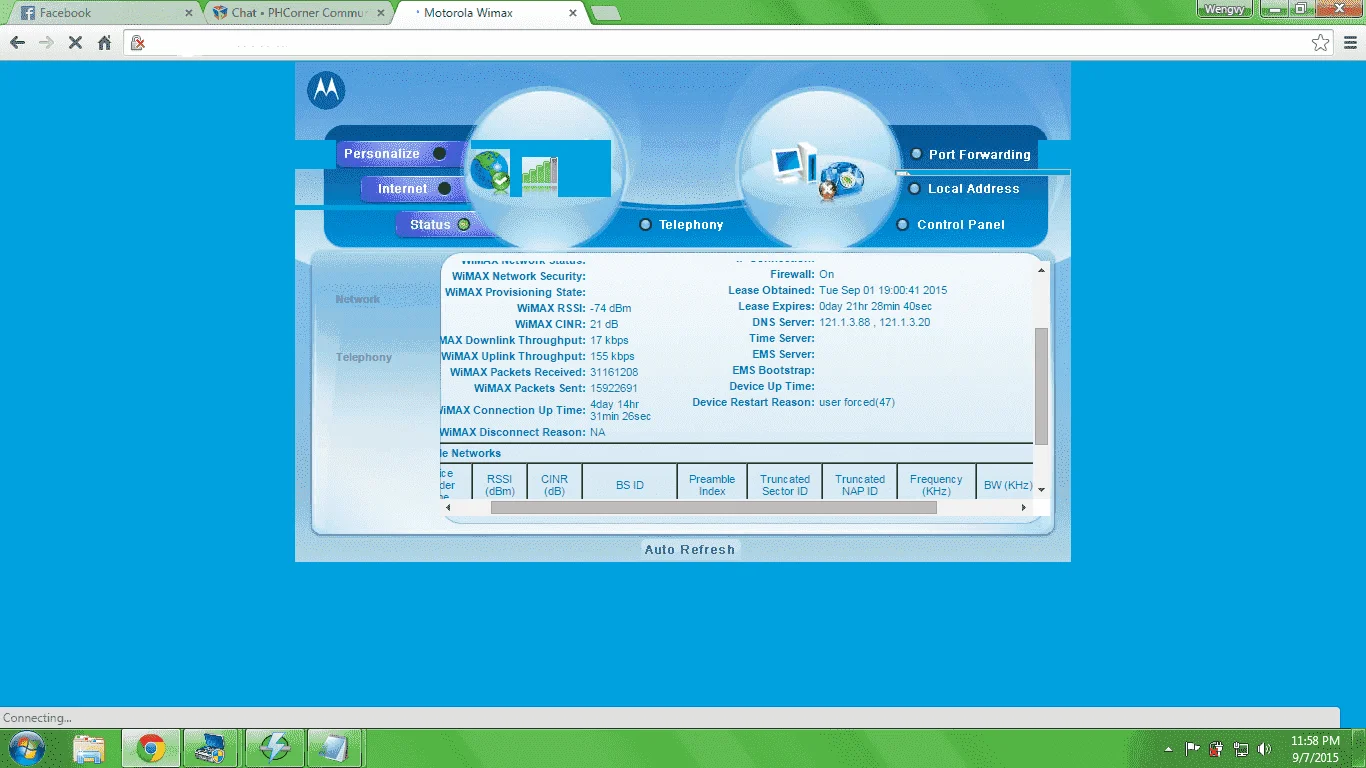Stop the page loading in Chrome
The image size is (1366, 768).
pyautogui.click(x=75, y=43)
